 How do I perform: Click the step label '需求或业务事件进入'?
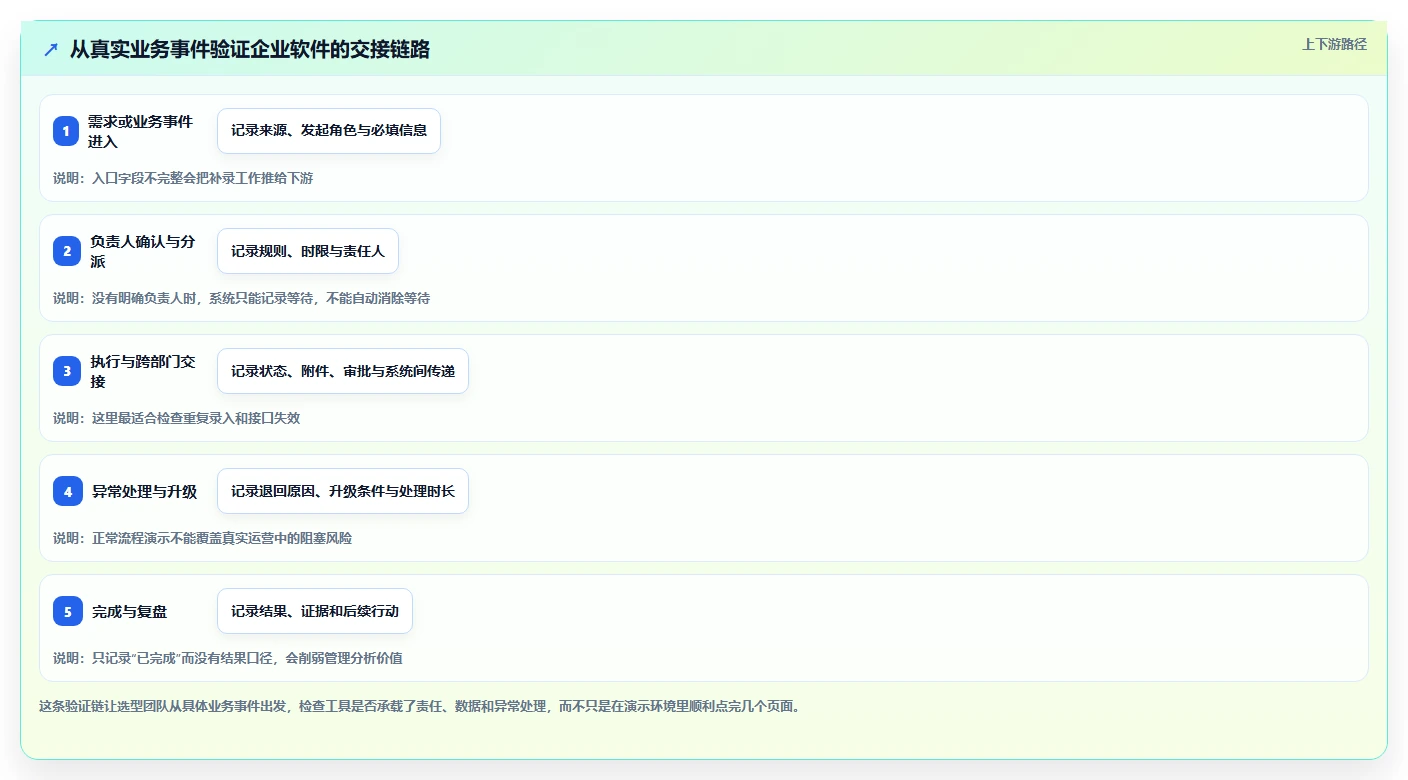(140, 131)
